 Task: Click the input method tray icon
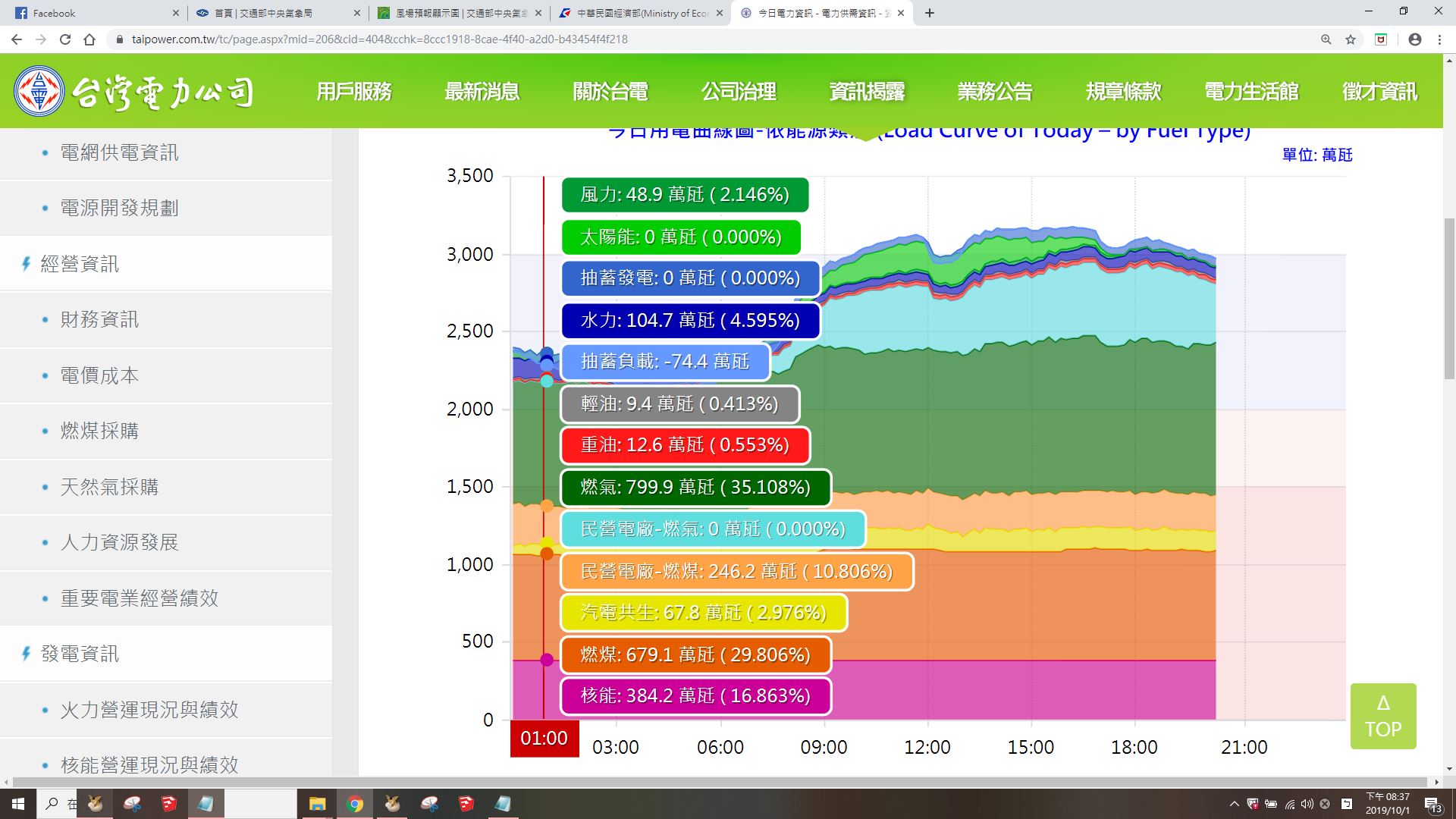pos(1347,804)
